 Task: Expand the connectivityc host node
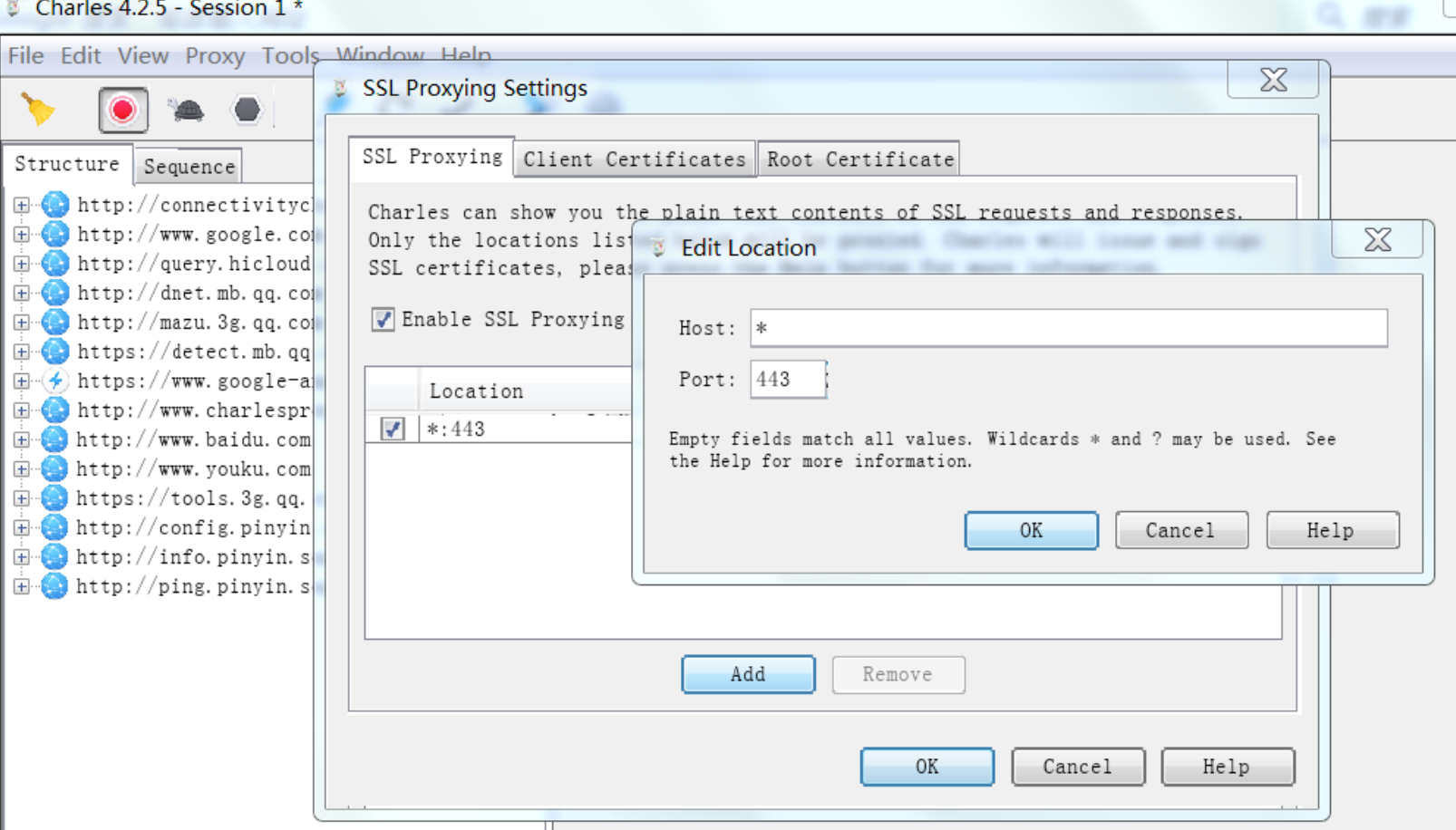tap(21, 205)
